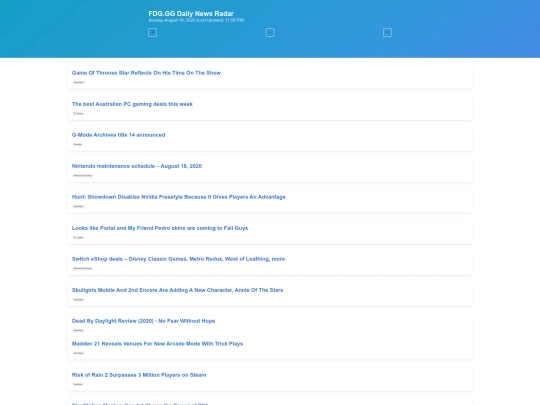Open Nintendo maintenance schedule August 16 article
Viewport: 540px width, 405px height.
pyautogui.click(x=137, y=166)
